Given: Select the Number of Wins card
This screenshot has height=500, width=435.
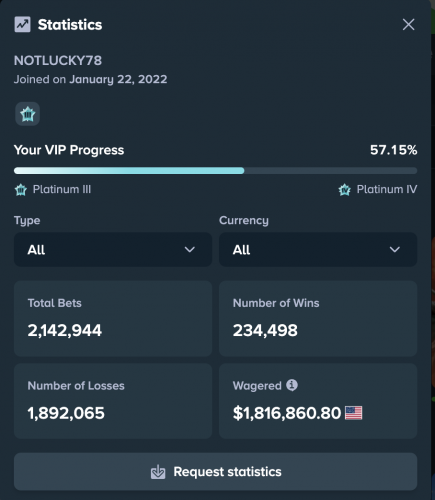Looking at the screenshot, I should pos(318,318).
